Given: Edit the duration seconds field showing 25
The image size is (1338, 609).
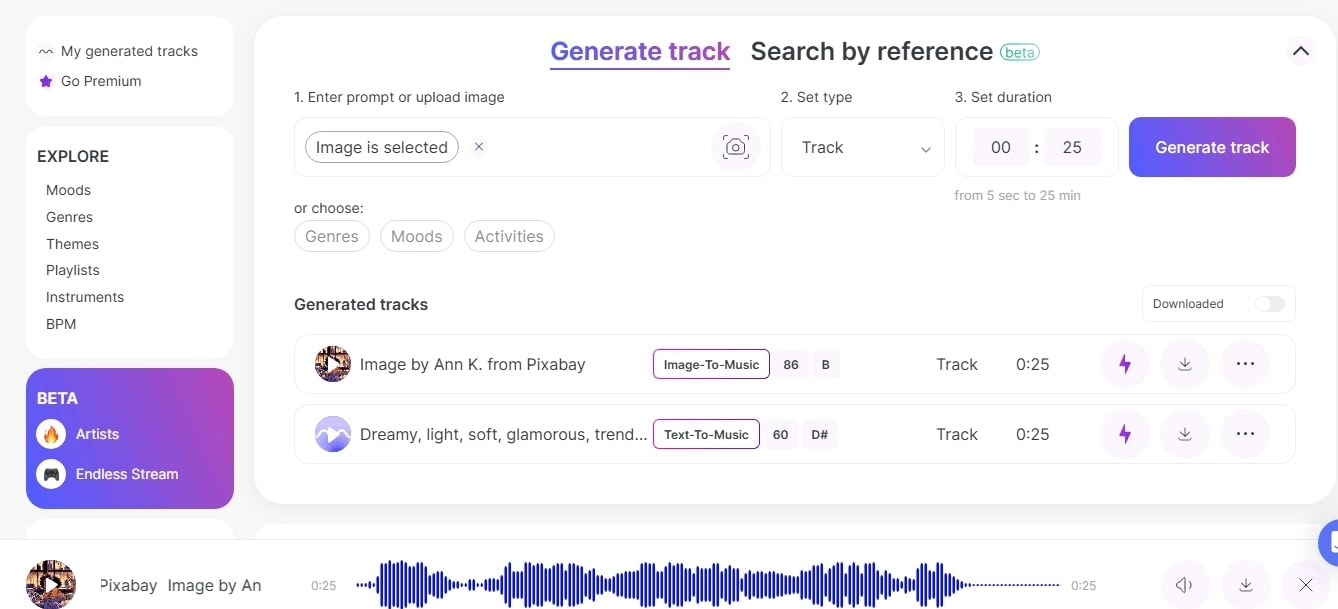Looking at the screenshot, I should coord(1072,147).
